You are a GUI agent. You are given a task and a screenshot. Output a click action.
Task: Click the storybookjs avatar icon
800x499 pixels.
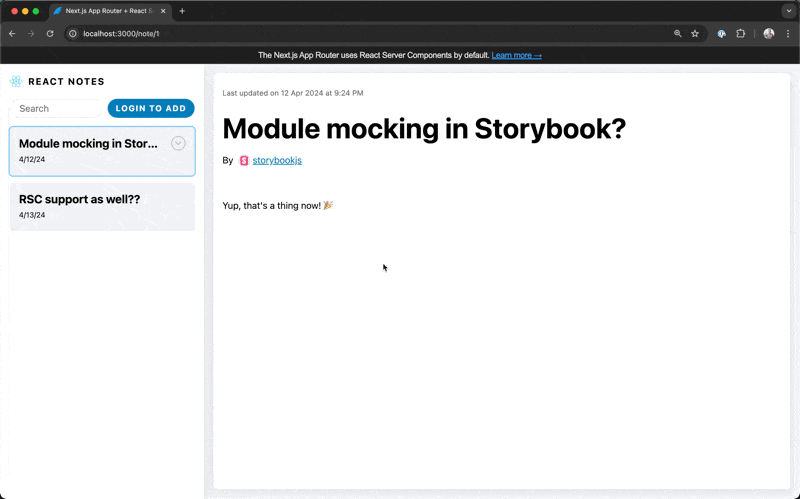coord(244,160)
